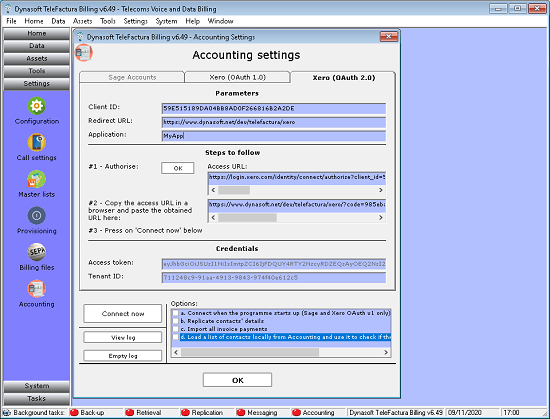550x419 pixels.
Task: Expand Home section in sidebar
Action: [x=36, y=34]
